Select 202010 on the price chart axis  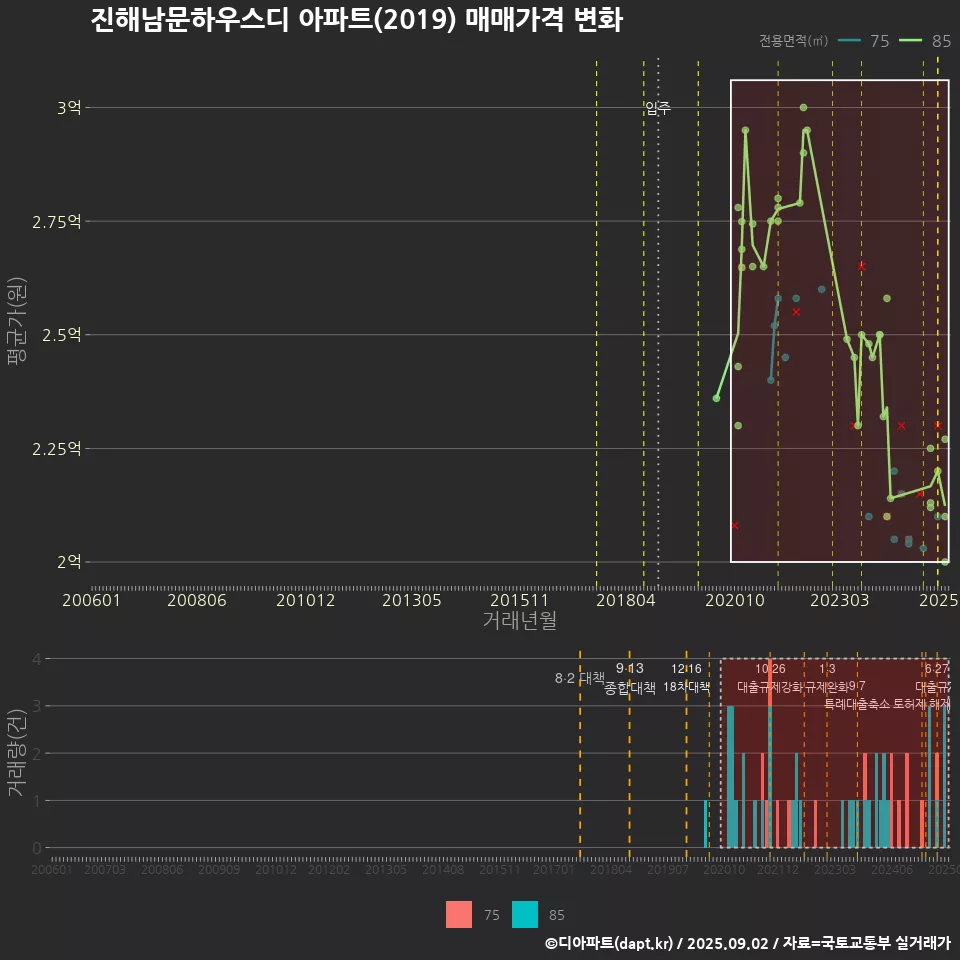coord(735,600)
